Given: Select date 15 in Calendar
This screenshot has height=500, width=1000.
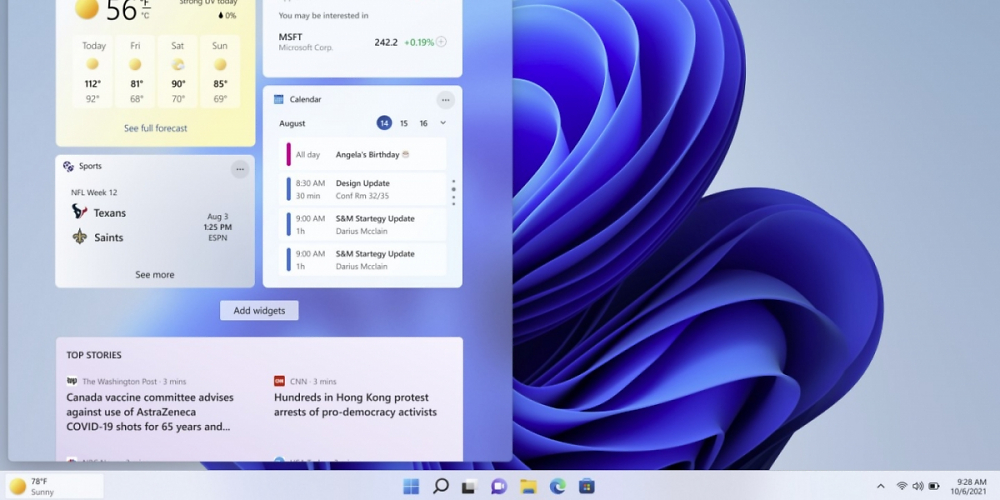Looking at the screenshot, I should (x=404, y=123).
